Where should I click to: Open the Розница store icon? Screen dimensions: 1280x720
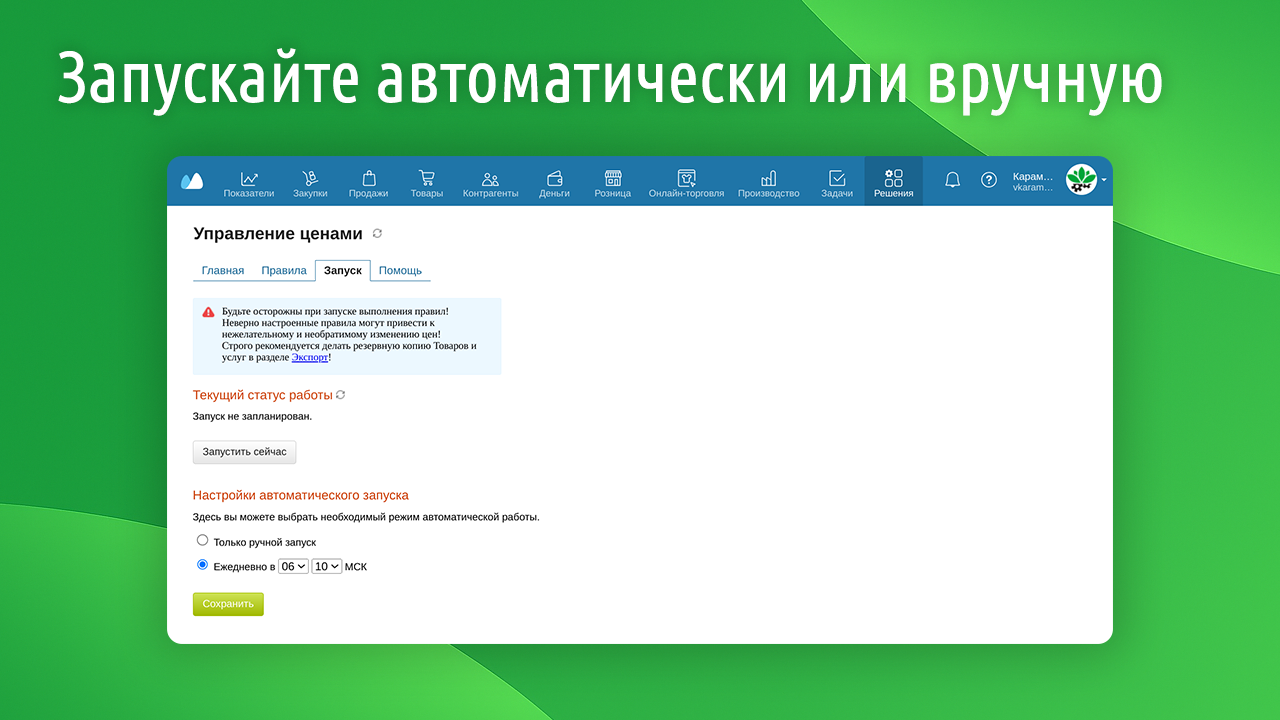[x=612, y=179]
